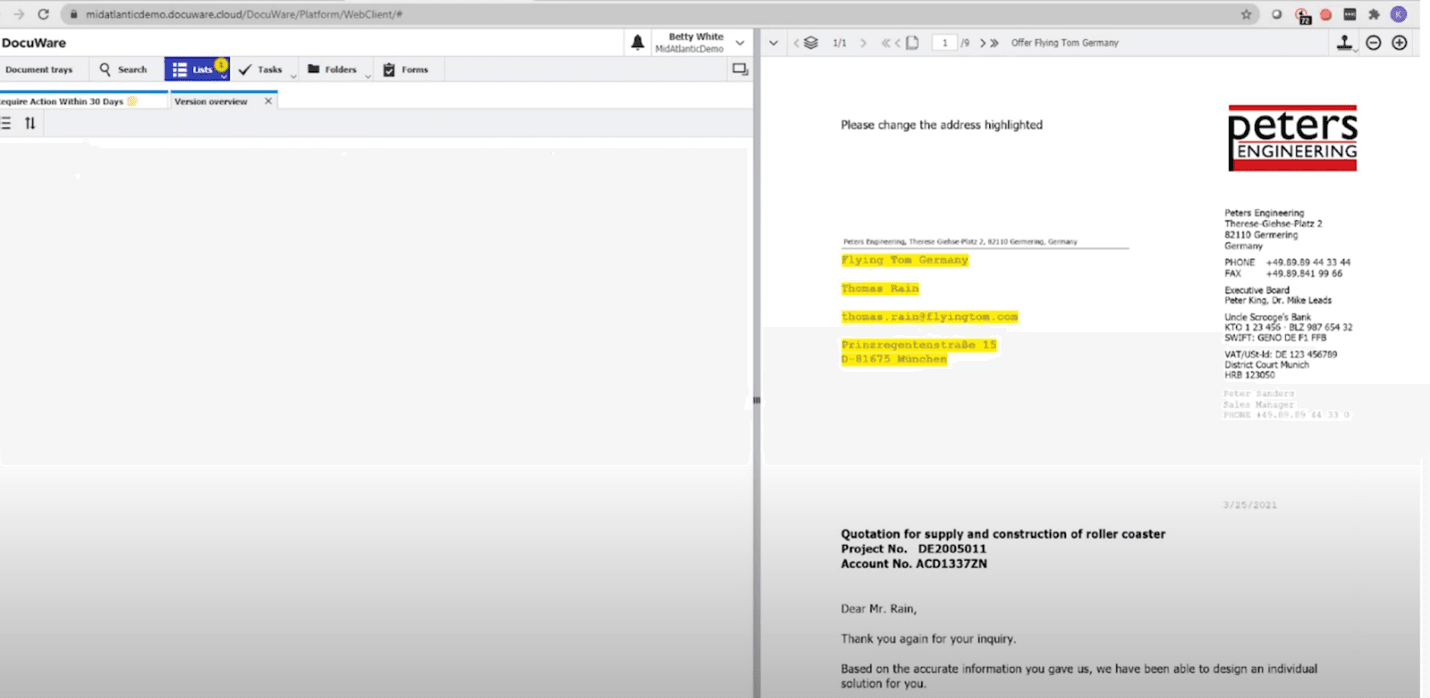Zoom in on the document

(1399, 43)
